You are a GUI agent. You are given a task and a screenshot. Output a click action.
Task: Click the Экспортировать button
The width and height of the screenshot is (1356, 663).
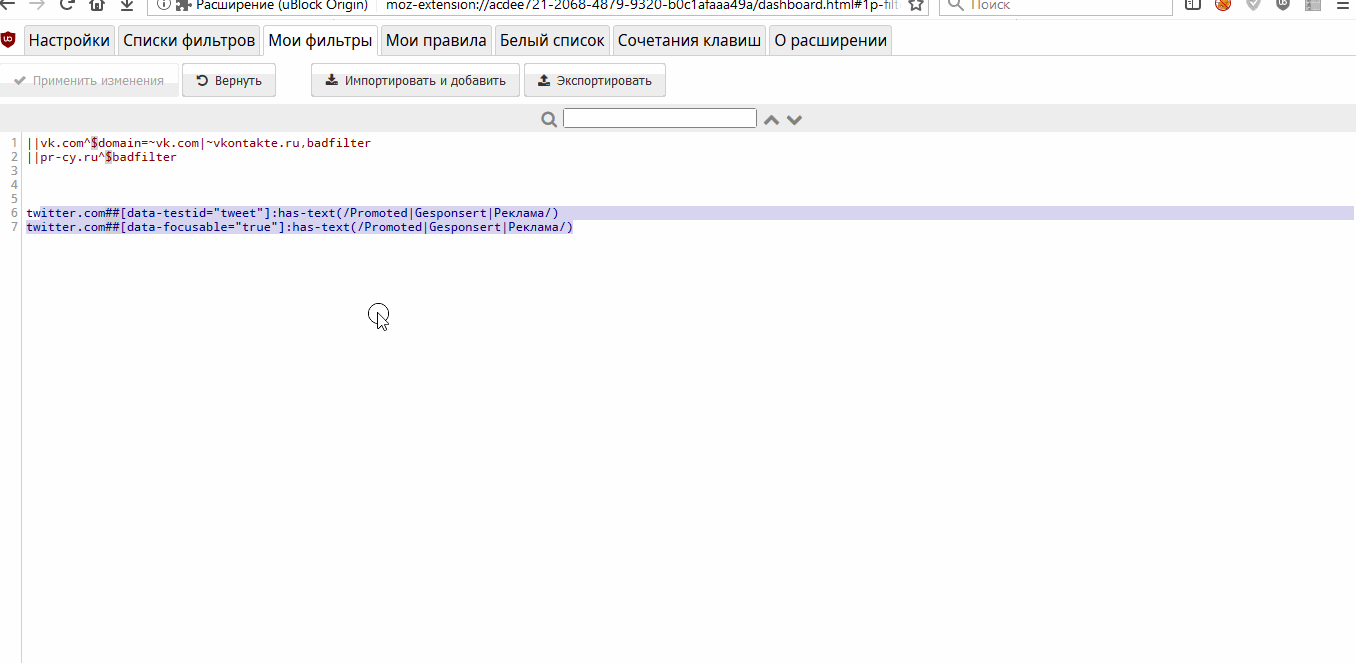(x=595, y=81)
